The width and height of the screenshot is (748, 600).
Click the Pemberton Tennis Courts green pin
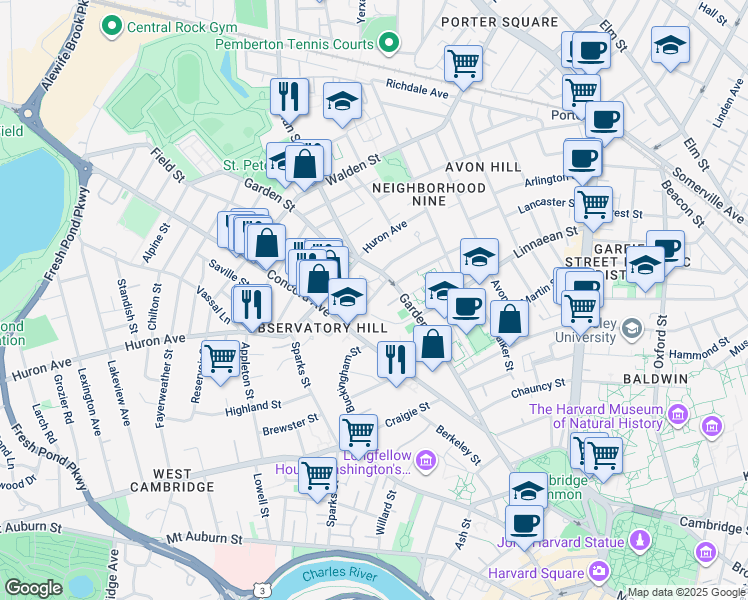(389, 43)
